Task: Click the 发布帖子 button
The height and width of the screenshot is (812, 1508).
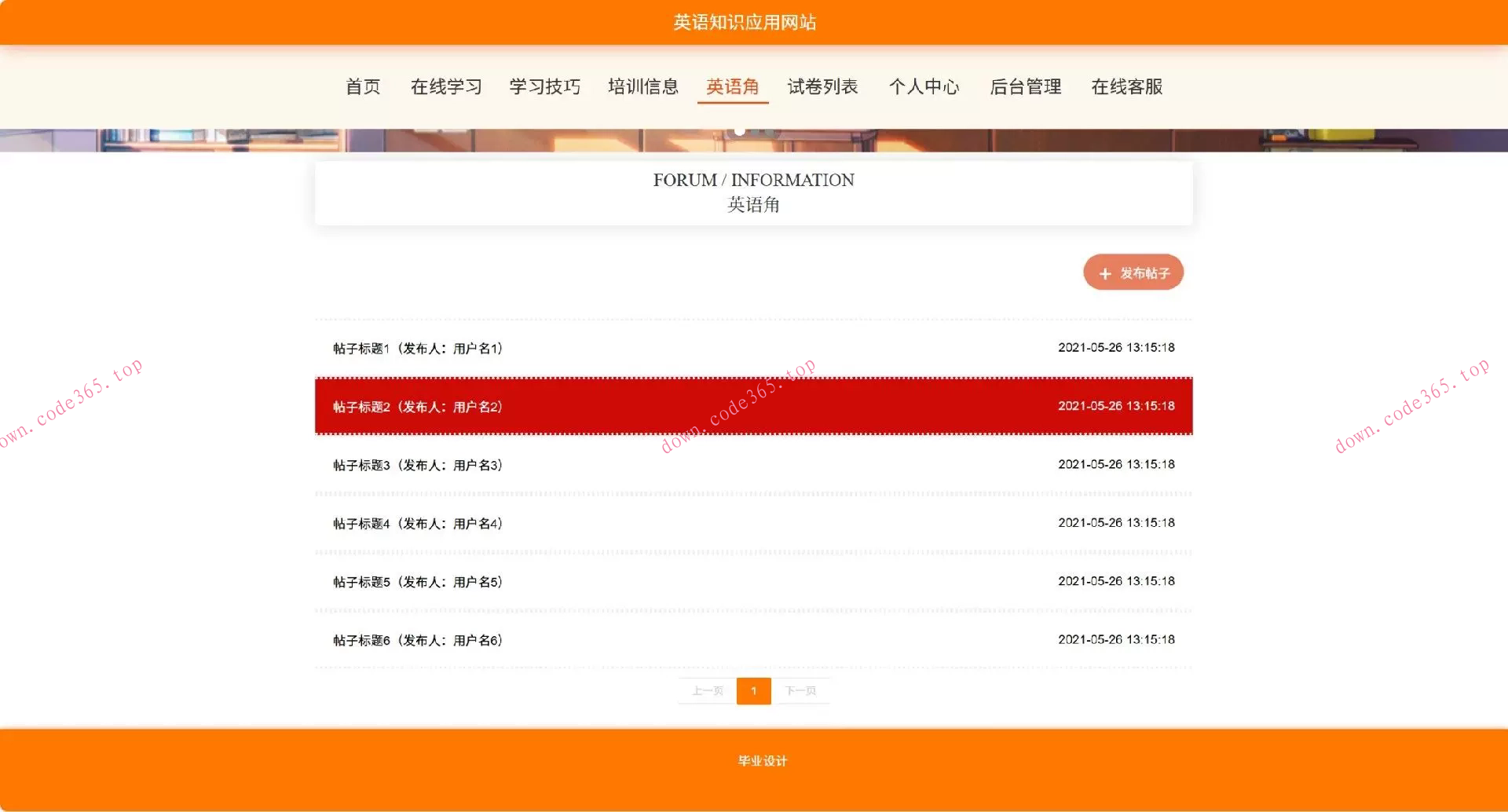Action: tap(1133, 272)
